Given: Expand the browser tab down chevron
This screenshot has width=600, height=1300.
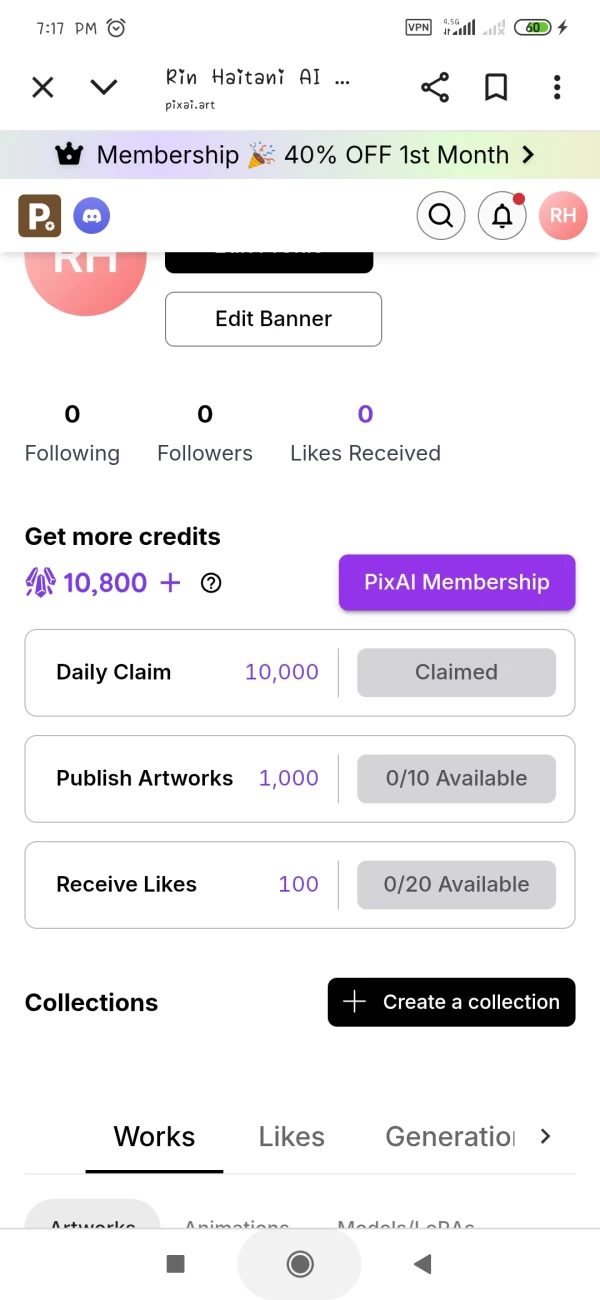Looking at the screenshot, I should tap(104, 88).
